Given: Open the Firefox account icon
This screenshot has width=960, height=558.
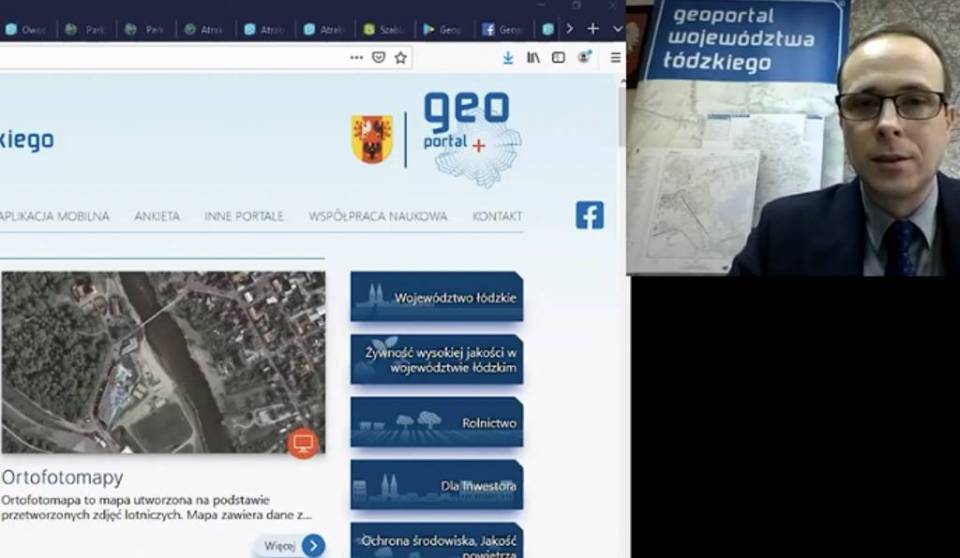Looking at the screenshot, I should tap(584, 58).
